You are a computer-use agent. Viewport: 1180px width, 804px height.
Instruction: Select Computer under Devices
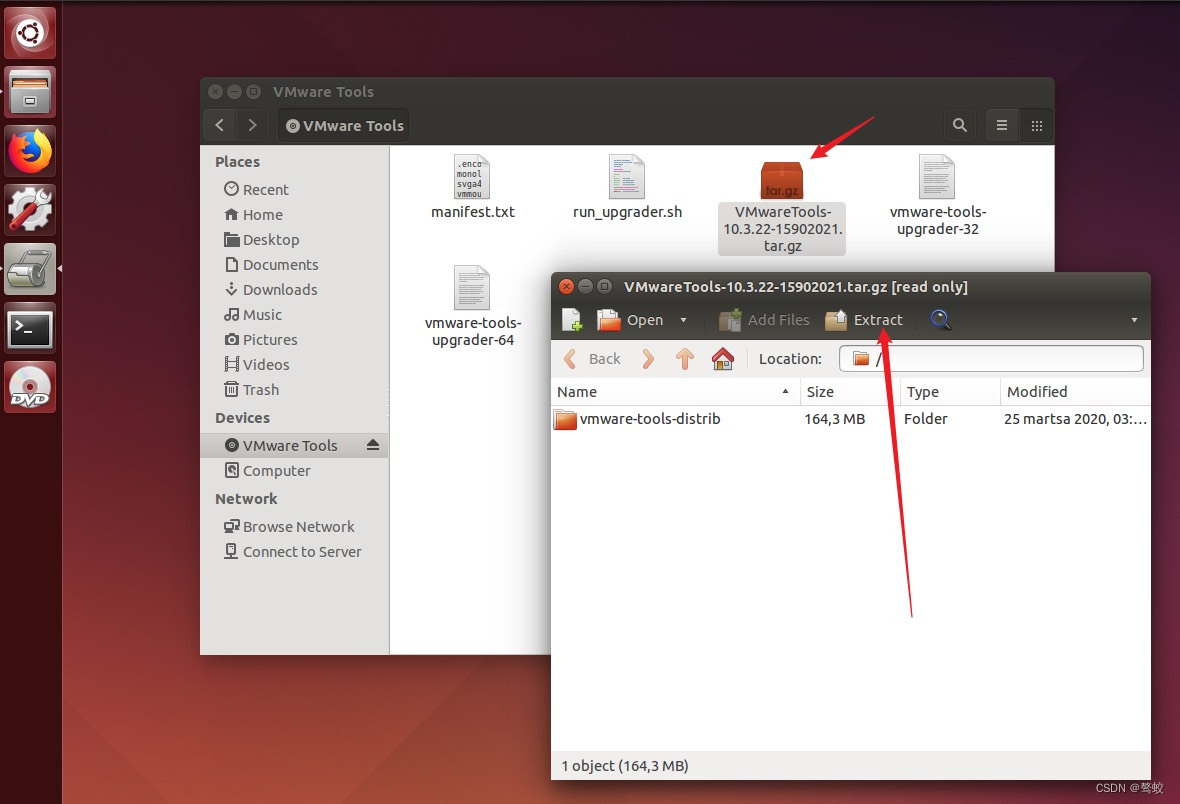tap(268, 471)
